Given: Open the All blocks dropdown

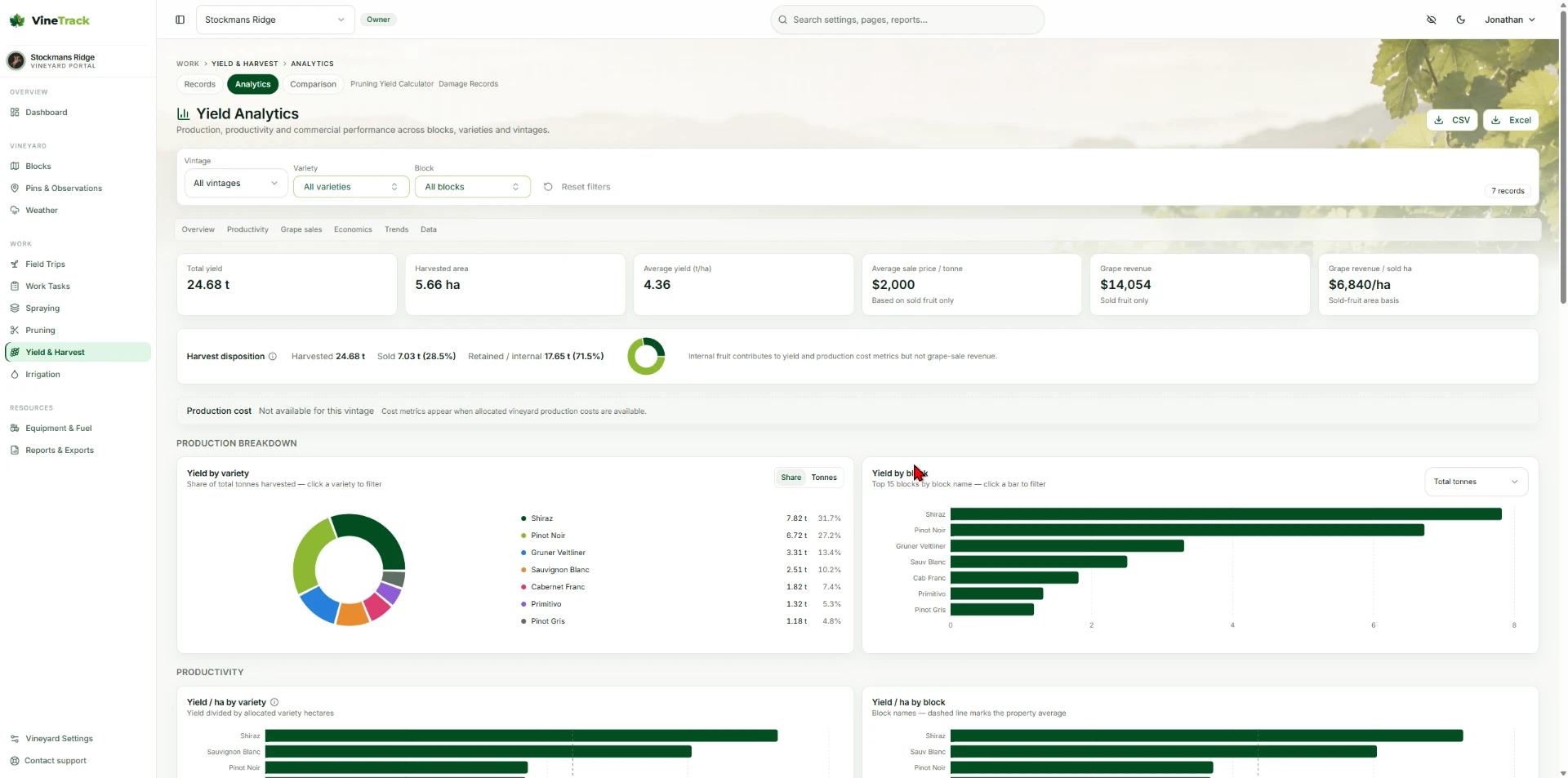Looking at the screenshot, I should pyautogui.click(x=473, y=187).
